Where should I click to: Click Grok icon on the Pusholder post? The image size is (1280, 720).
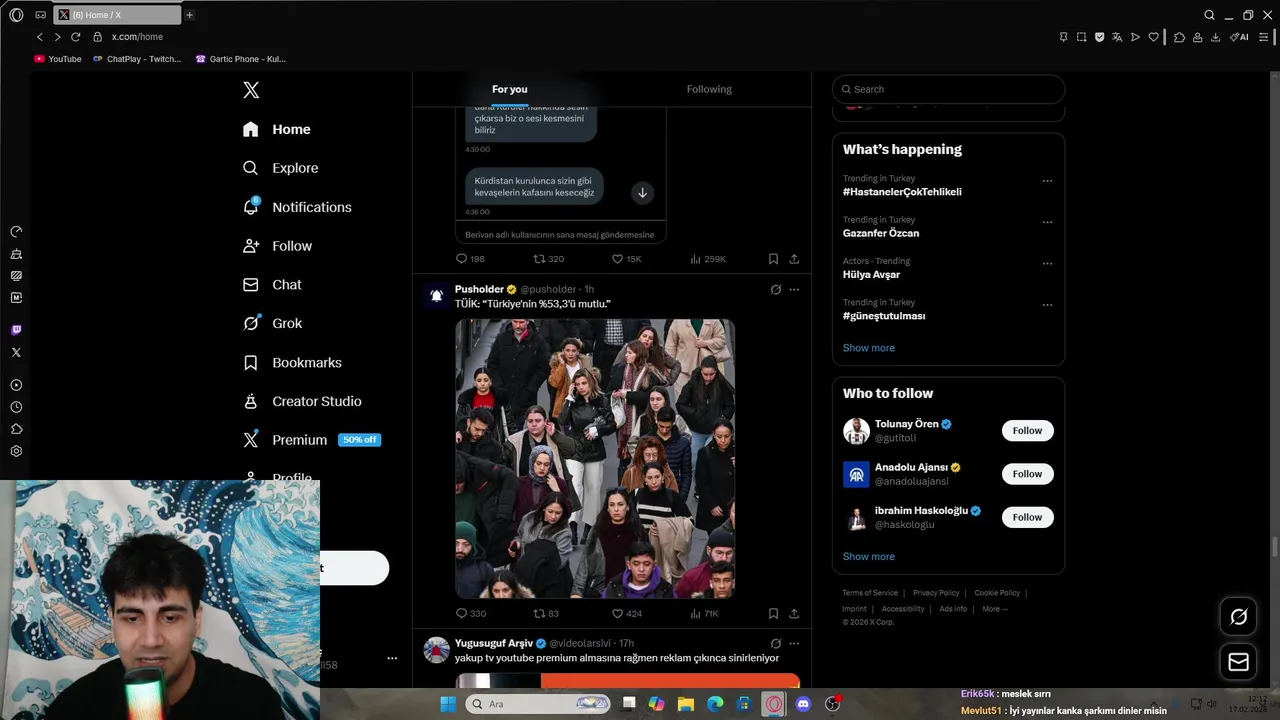(x=775, y=290)
